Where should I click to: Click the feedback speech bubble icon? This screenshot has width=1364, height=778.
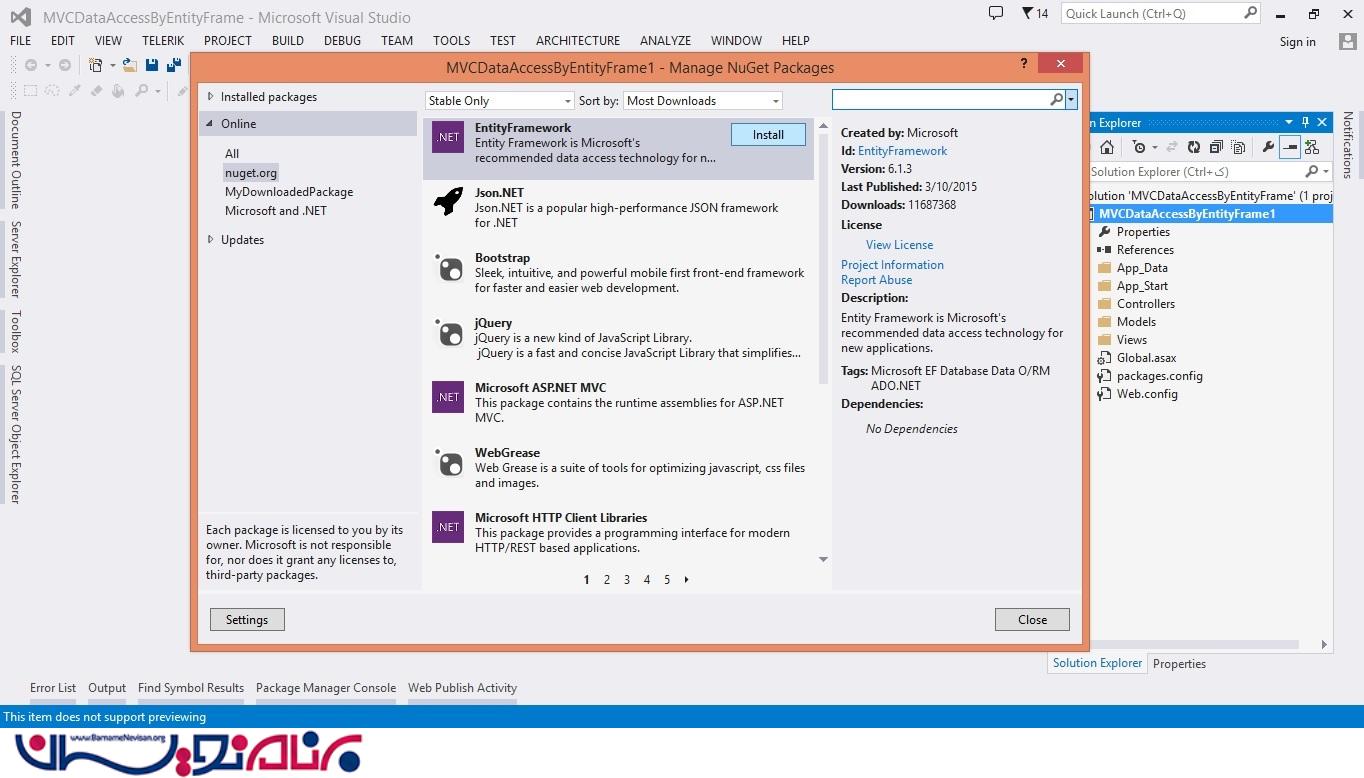[995, 13]
